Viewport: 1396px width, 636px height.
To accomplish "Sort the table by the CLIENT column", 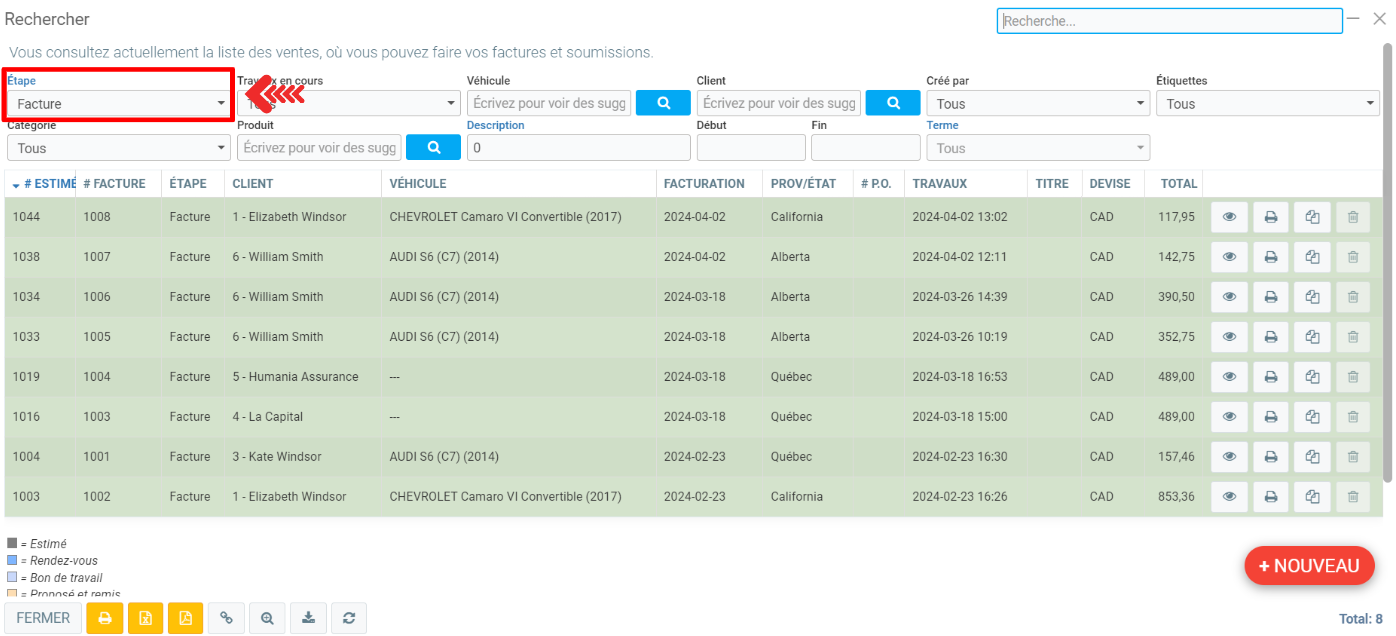I will [253, 184].
